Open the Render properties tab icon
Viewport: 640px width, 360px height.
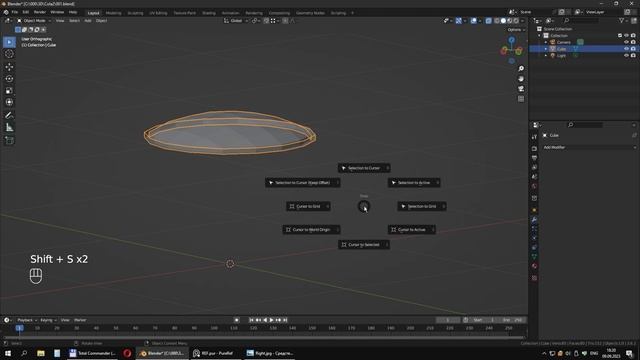(534, 149)
